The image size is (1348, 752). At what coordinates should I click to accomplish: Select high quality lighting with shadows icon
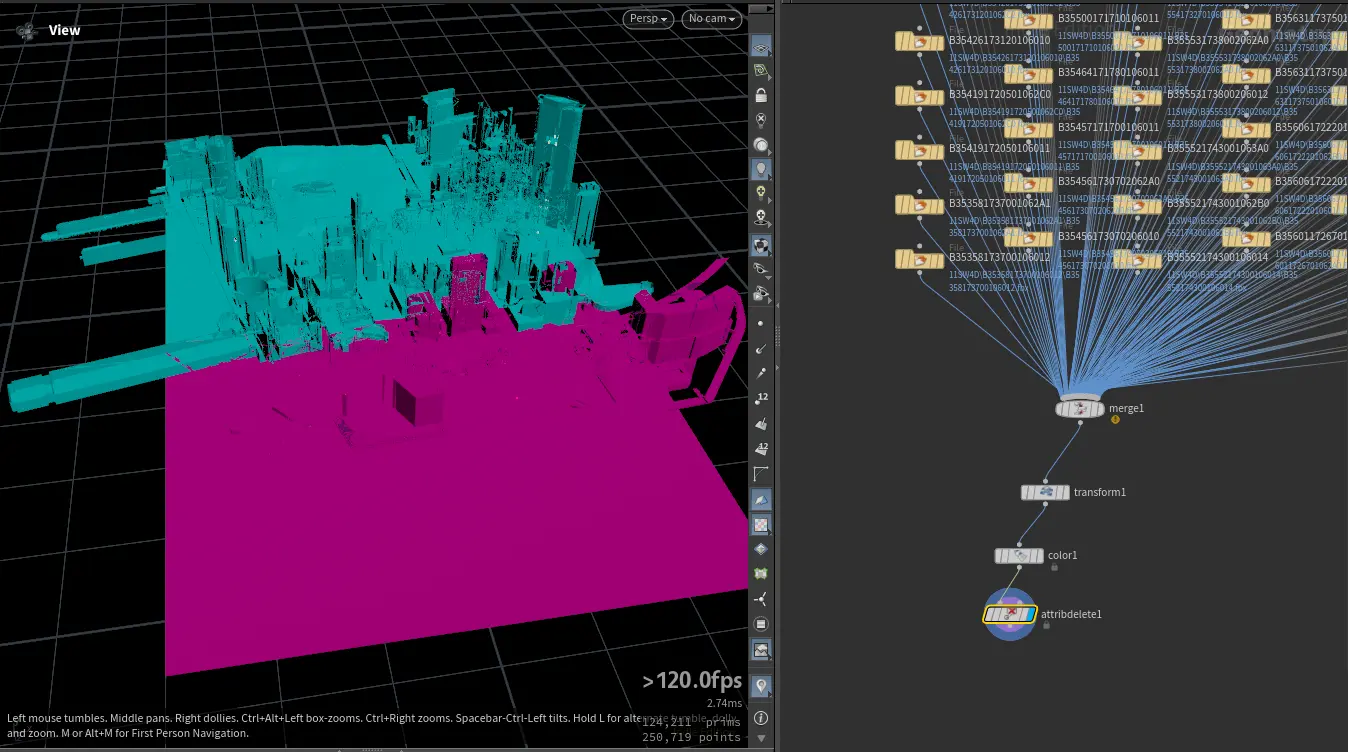point(761,218)
